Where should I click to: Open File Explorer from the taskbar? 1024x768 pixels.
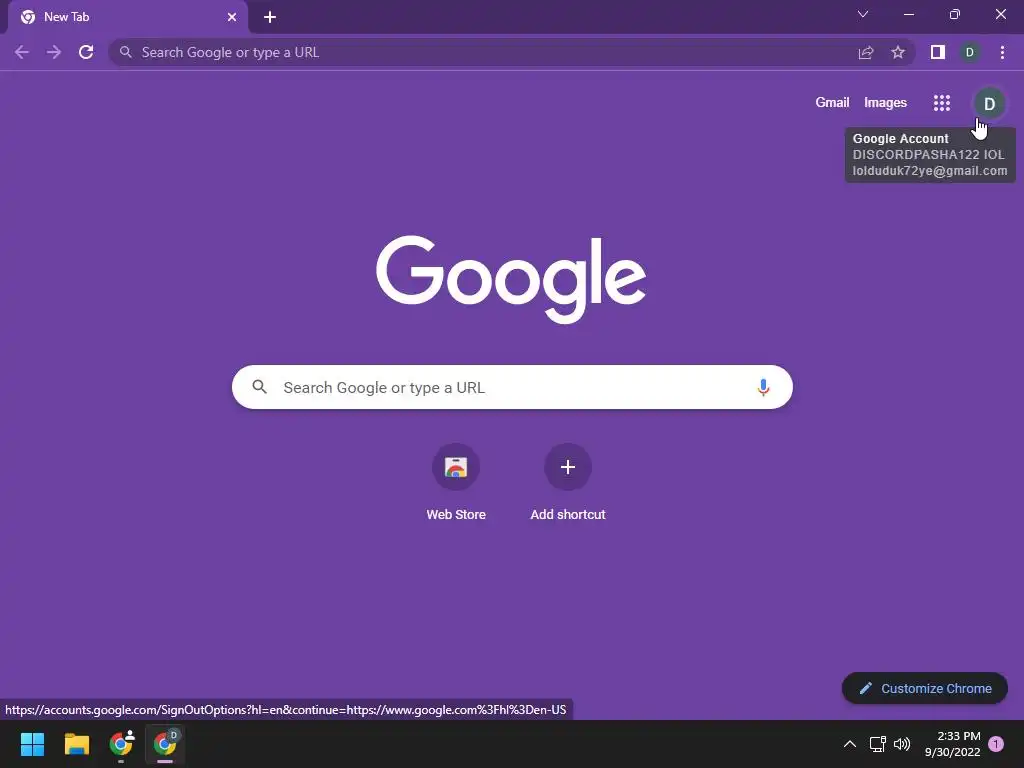coord(76,744)
